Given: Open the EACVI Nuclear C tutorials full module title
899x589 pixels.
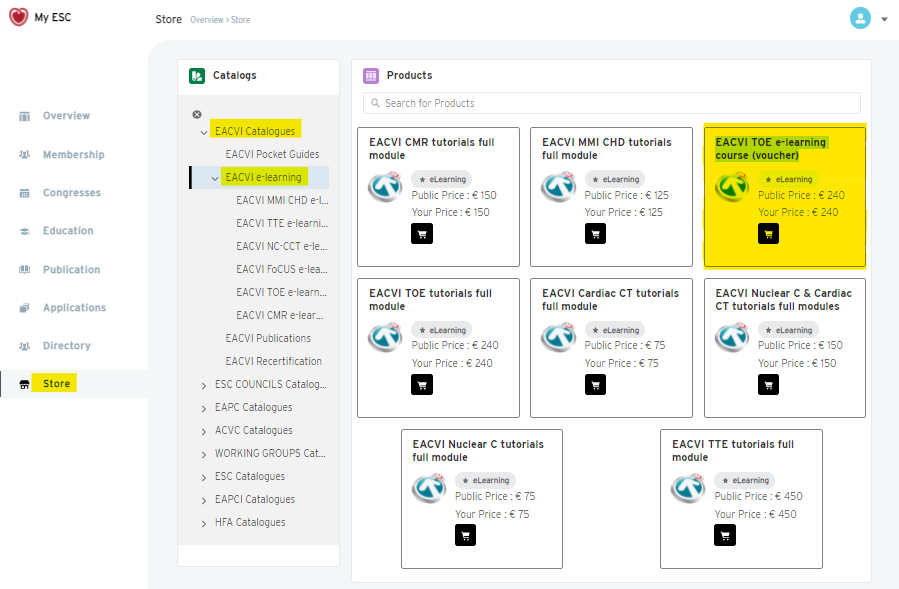Looking at the screenshot, I should 478,451.
